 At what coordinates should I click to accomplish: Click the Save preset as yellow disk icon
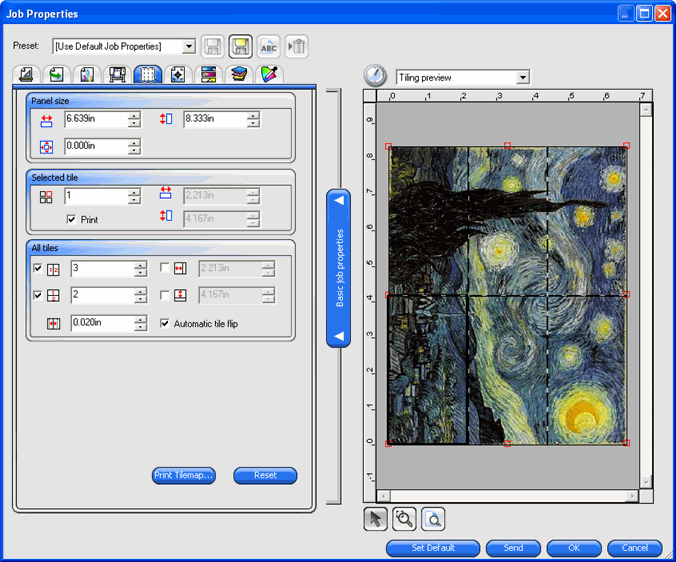[240, 47]
